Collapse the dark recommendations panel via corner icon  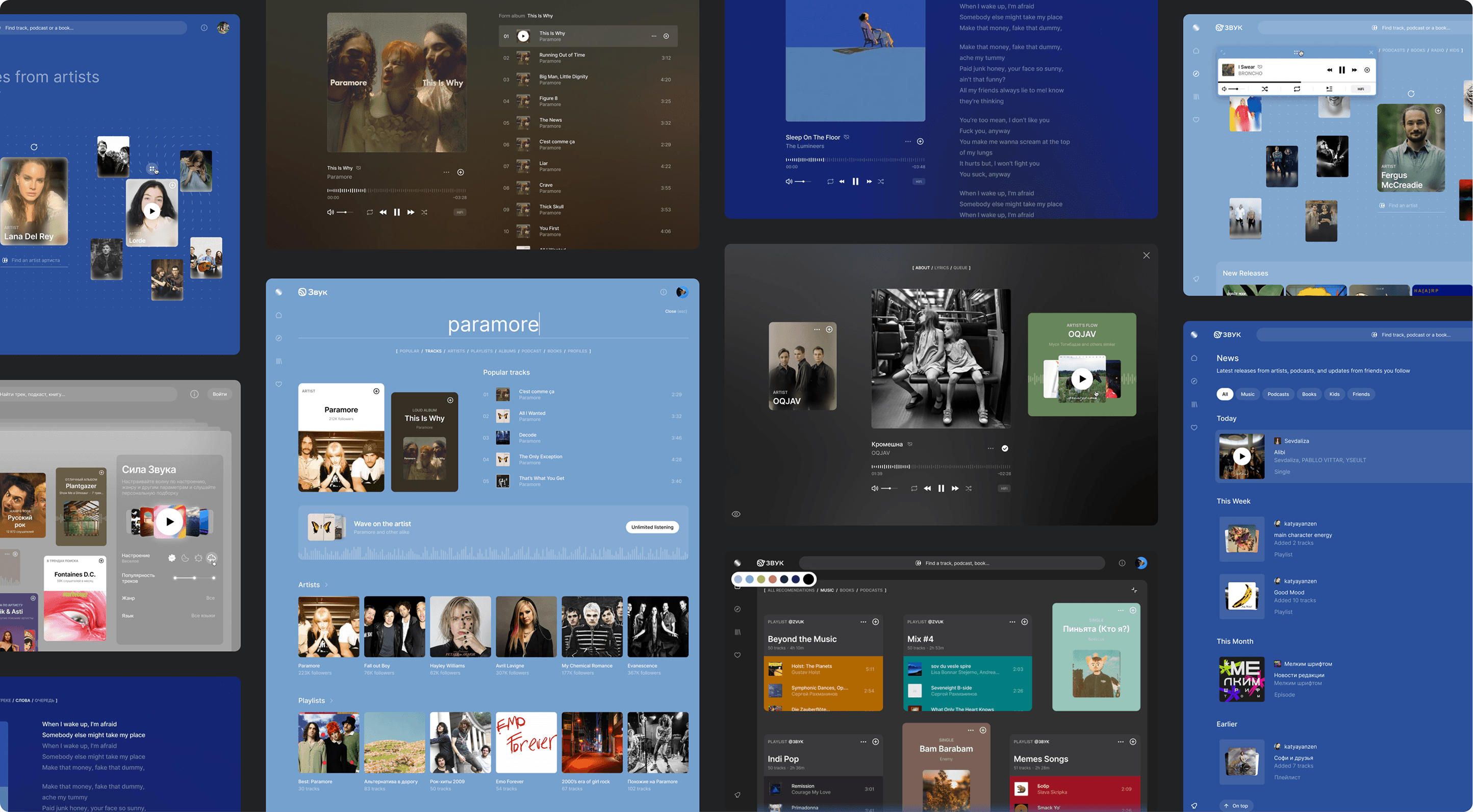click(x=1134, y=590)
